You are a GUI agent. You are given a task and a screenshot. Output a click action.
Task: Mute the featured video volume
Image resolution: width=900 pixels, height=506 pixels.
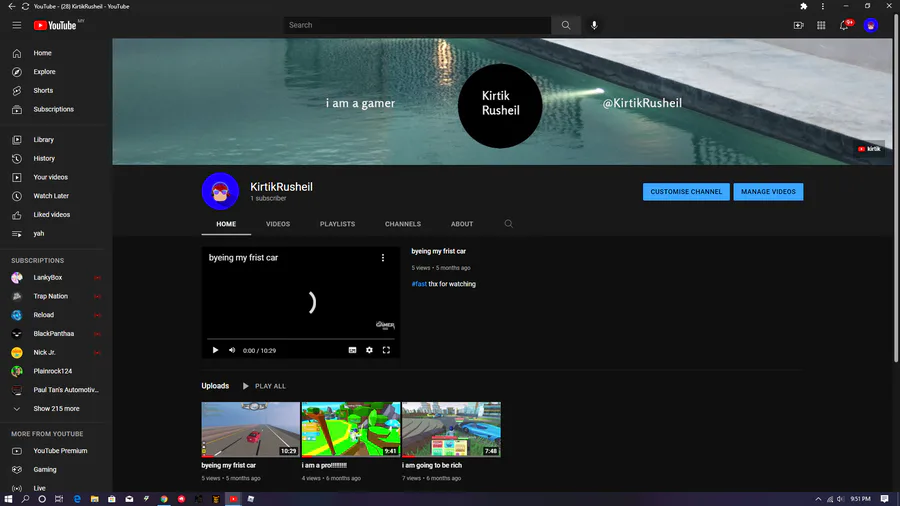pos(232,350)
